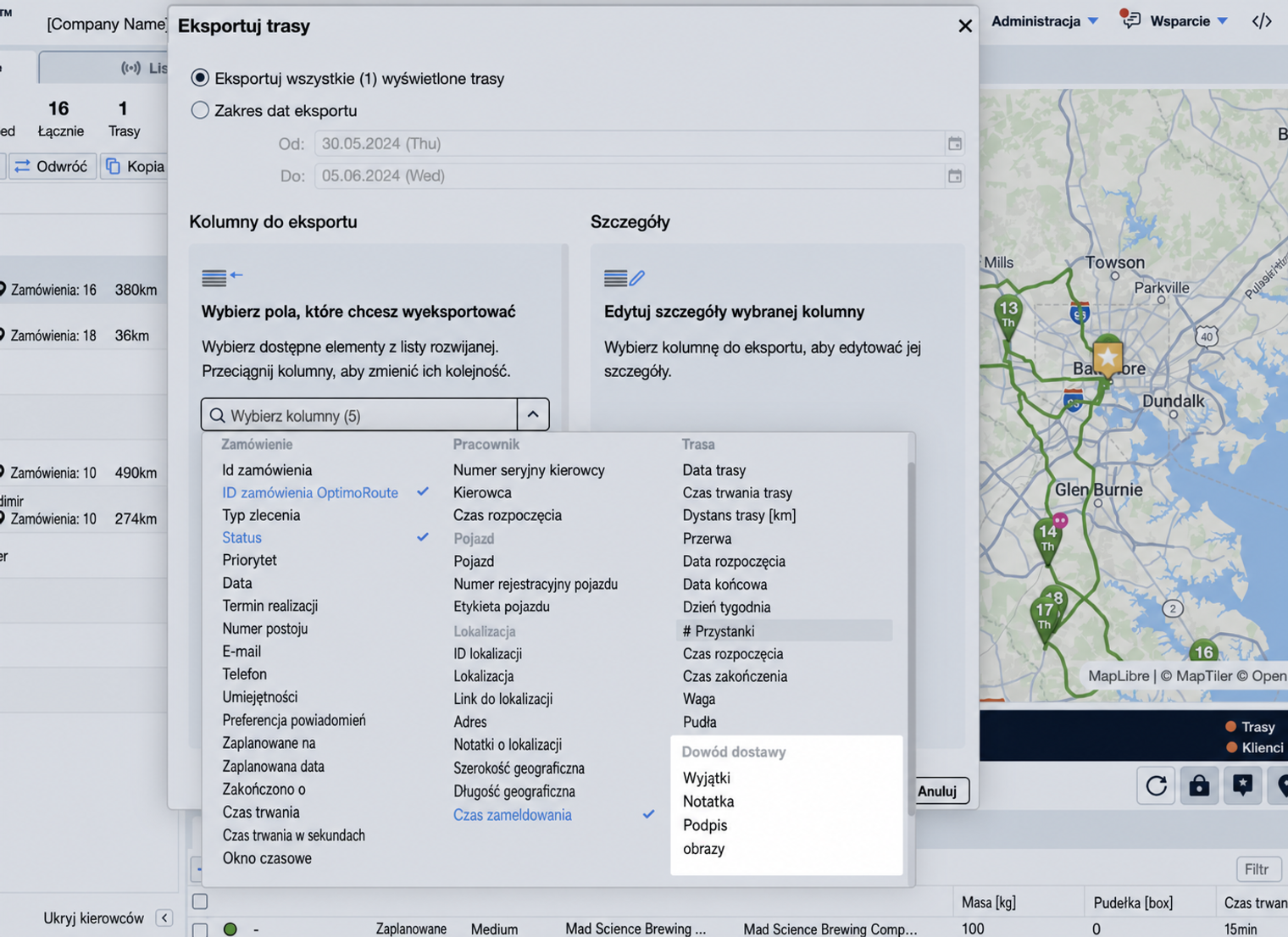Click the edit-list pencil icon in Szczegóły
Viewport: 1288px width, 937px height.
tap(625, 277)
